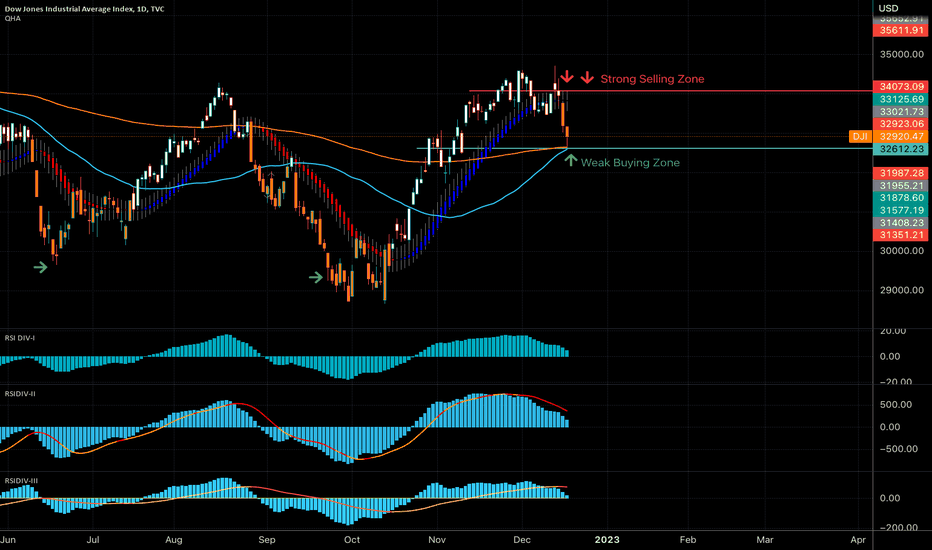This screenshot has height=550, width=932.
Task: Click the Aug label on time axis
Action: 174,540
